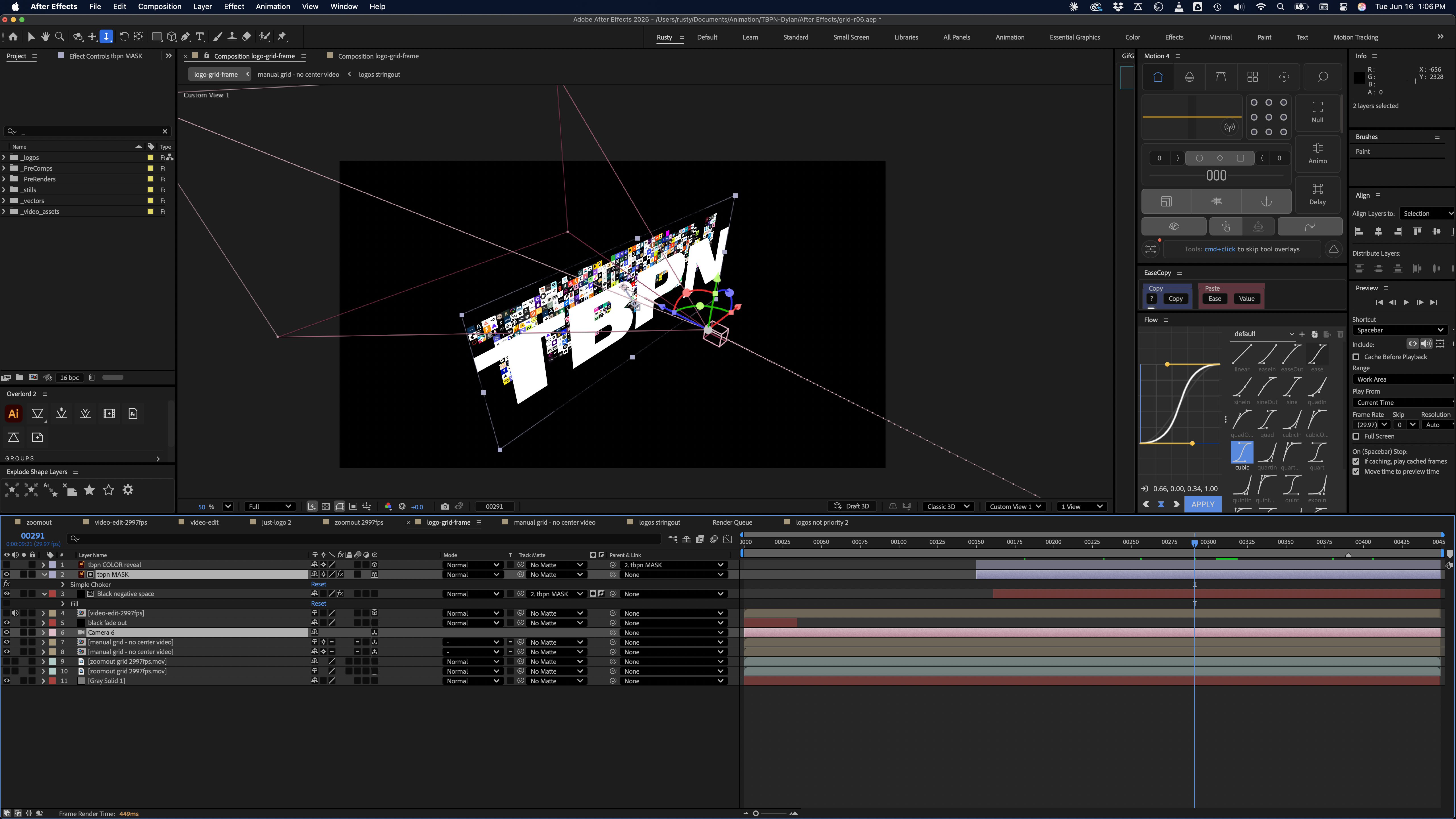Switch to Render Queue tab
The image size is (1456, 819).
click(x=732, y=522)
